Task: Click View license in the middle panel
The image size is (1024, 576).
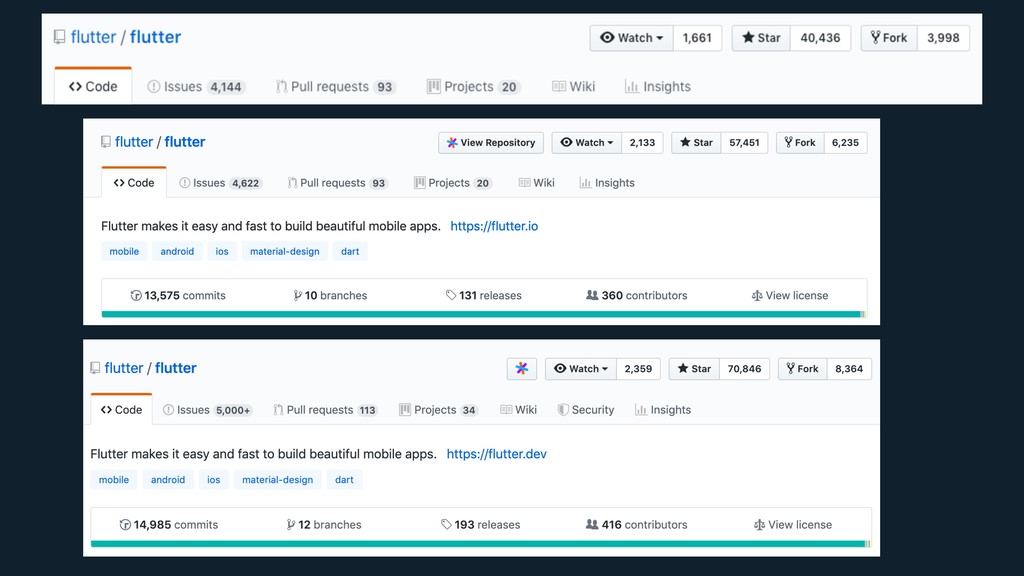Action: click(x=790, y=295)
